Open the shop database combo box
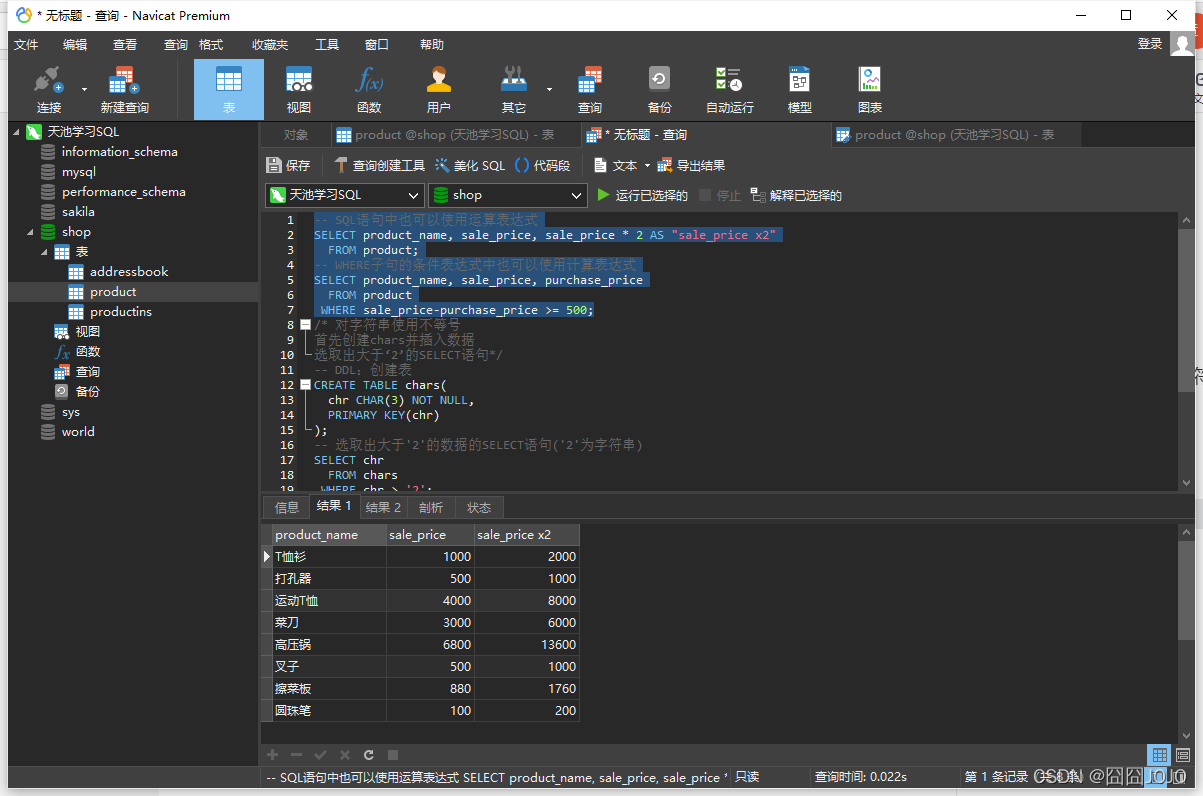Screen dimensions: 1203x796 [x=507, y=195]
